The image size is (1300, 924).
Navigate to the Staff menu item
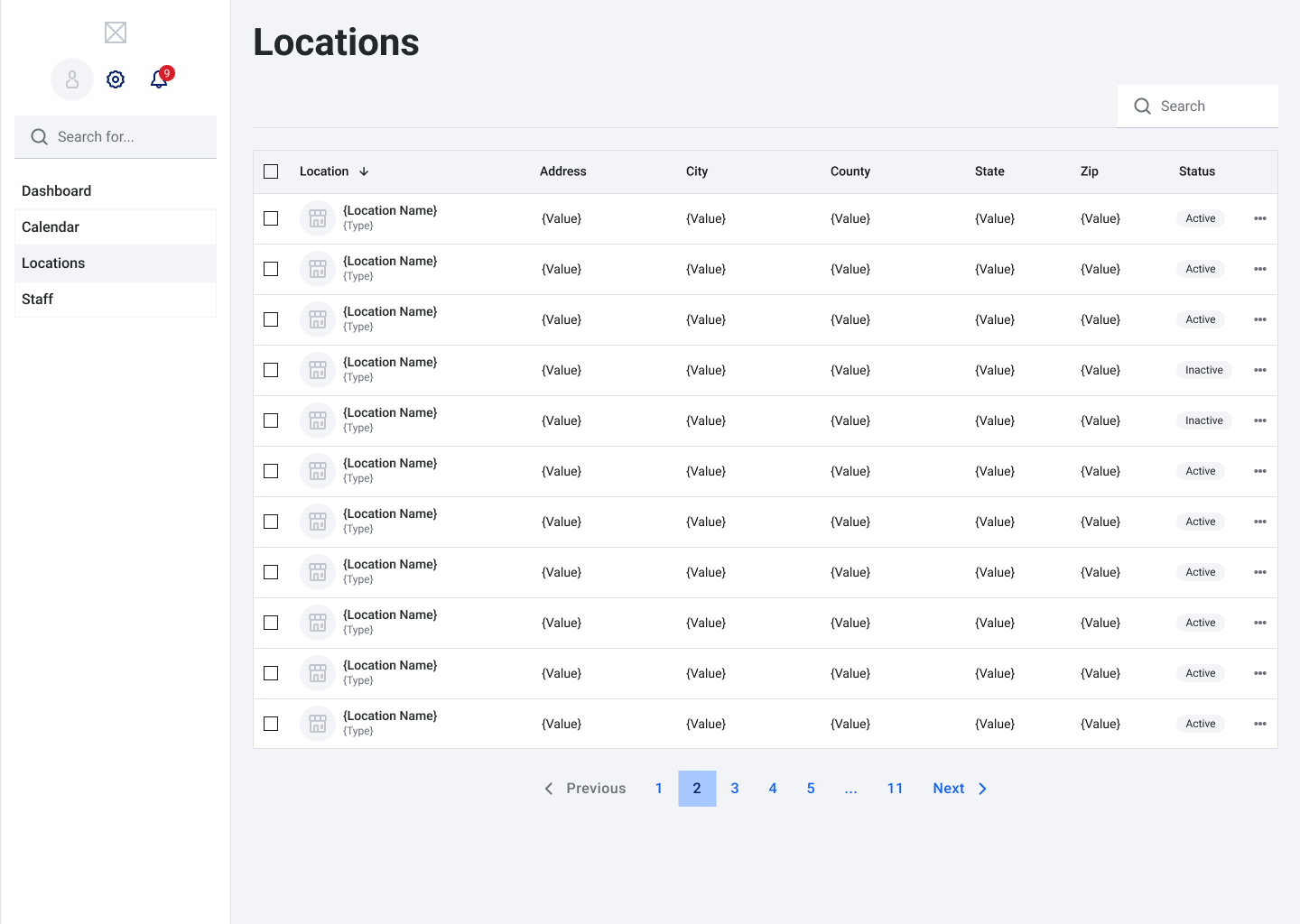click(x=38, y=300)
